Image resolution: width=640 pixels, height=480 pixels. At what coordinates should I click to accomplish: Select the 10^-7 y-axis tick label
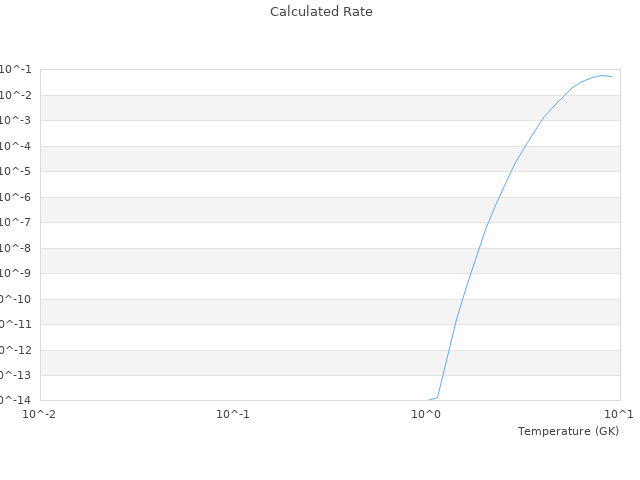click(15, 223)
